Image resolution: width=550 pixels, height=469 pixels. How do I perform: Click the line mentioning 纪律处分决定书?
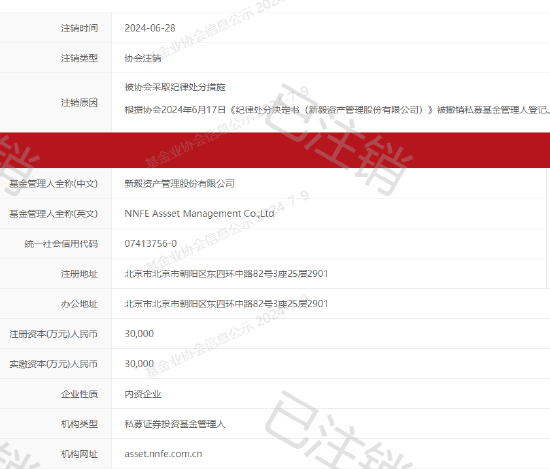tap(337, 110)
